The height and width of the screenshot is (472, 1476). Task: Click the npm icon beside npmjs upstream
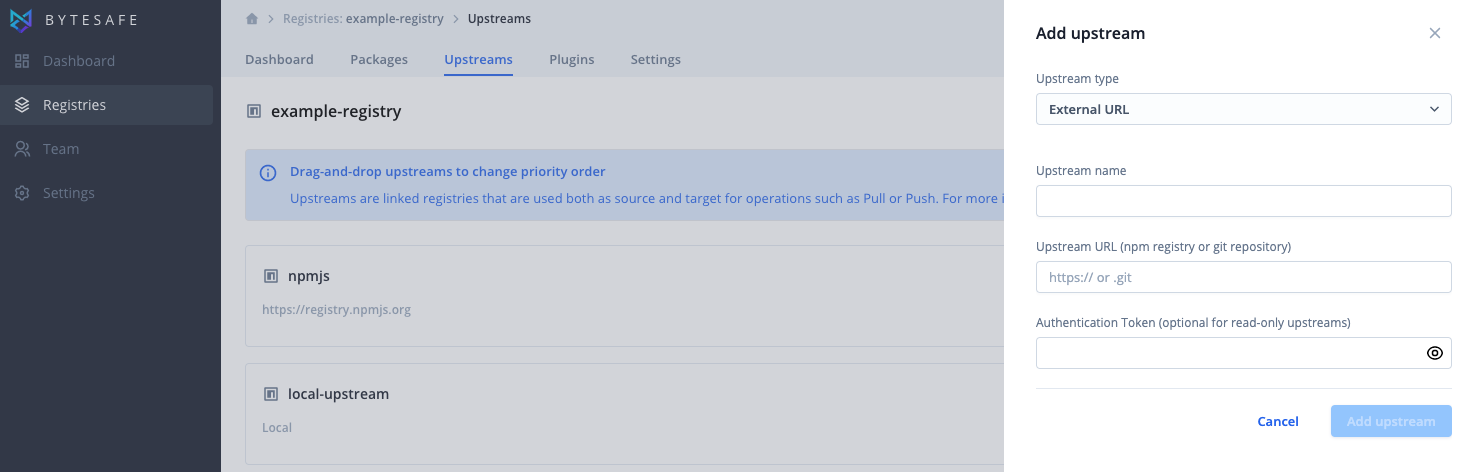point(270,276)
